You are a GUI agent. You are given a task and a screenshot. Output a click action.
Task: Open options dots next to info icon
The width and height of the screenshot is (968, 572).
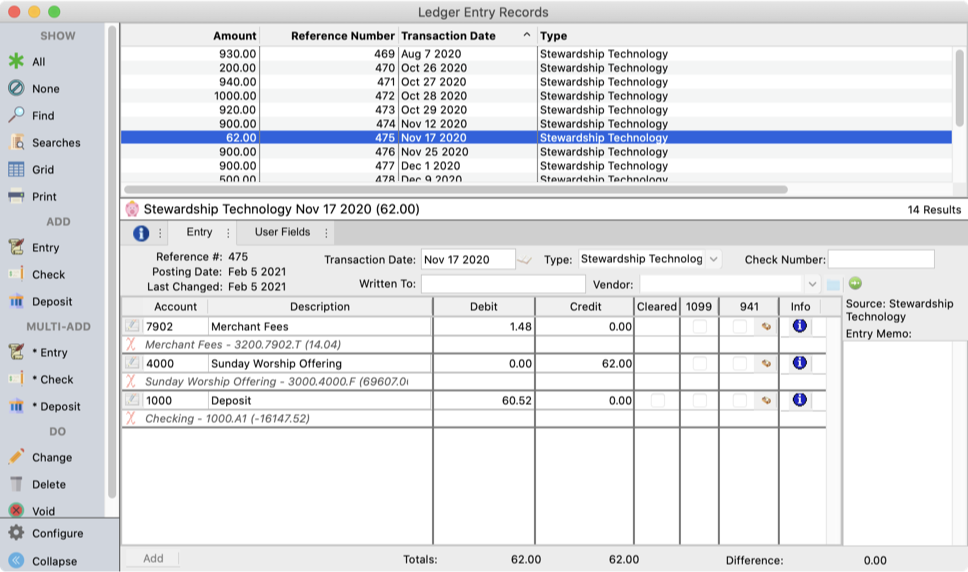pos(160,233)
